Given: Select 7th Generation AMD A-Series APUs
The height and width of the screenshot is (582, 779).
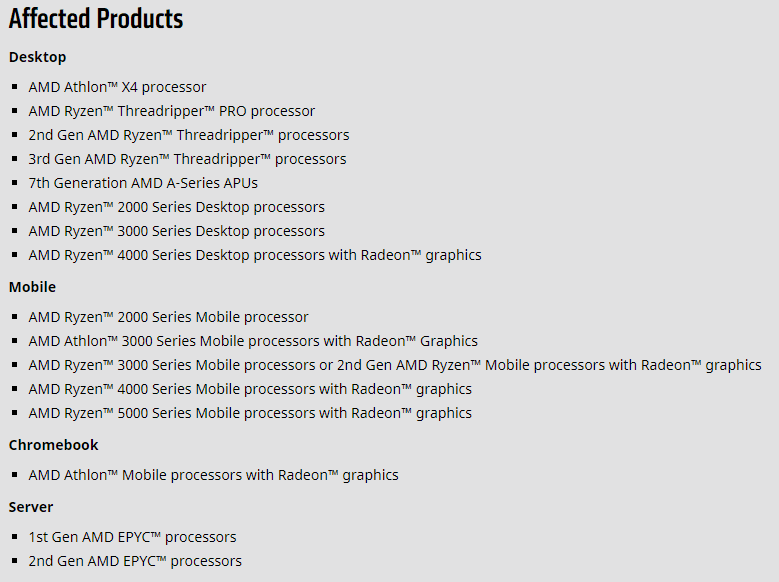Looking at the screenshot, I should 143,183.
